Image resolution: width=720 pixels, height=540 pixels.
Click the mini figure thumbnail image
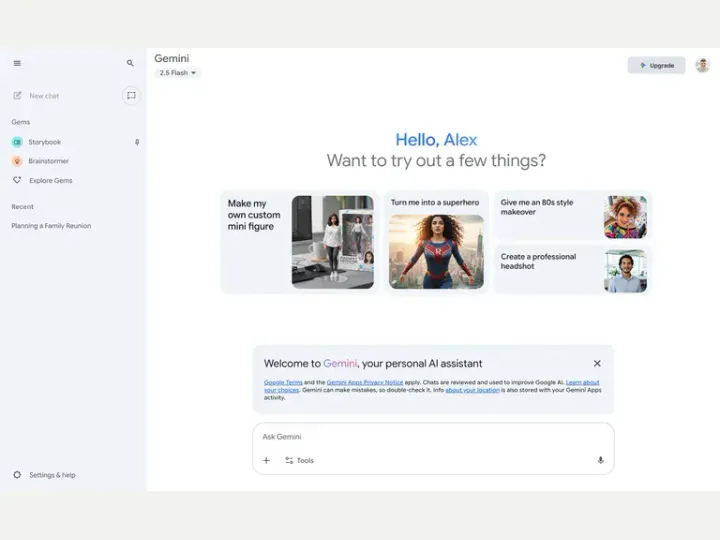click(332, 242)
